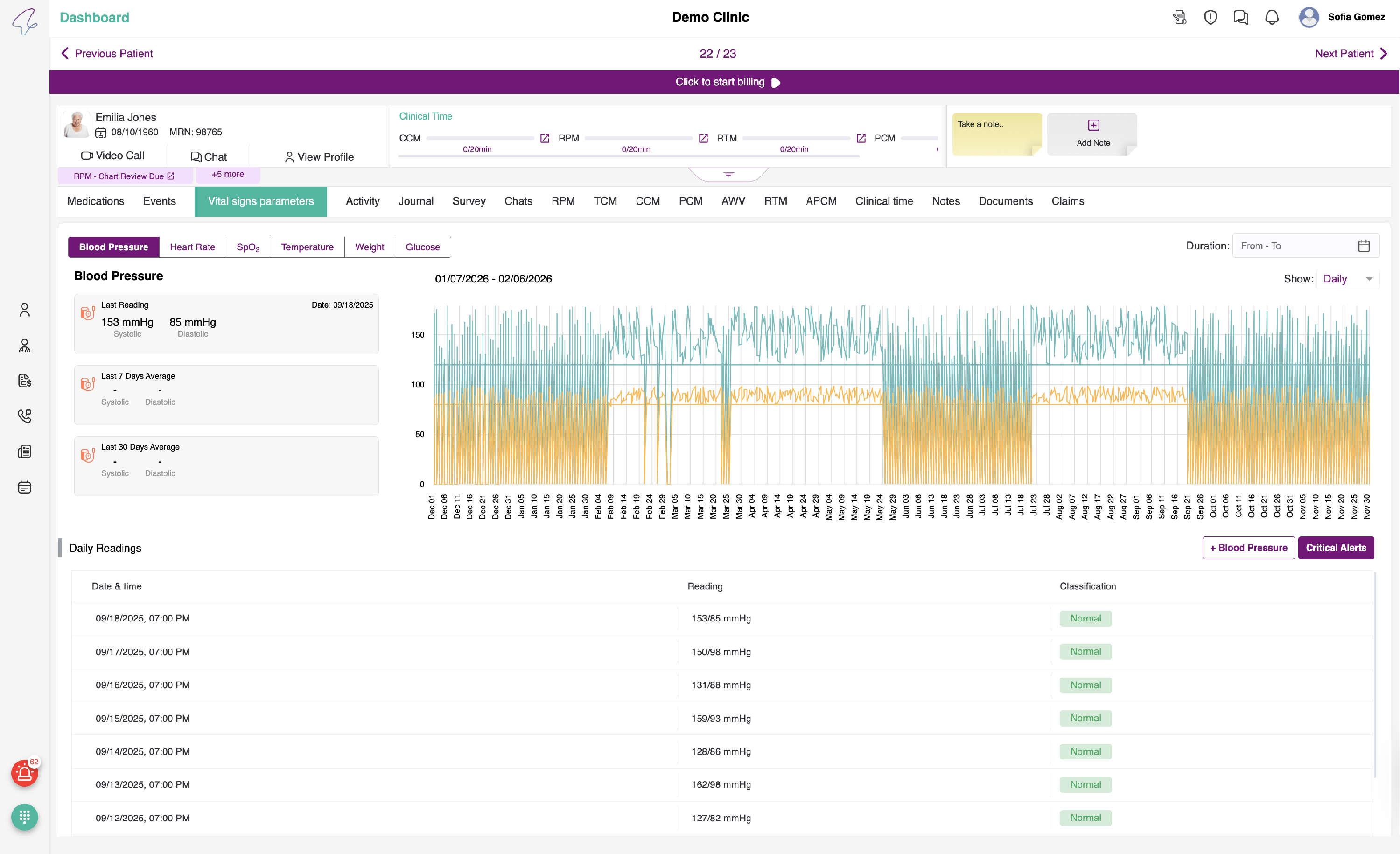Open the chat messages icon in the top bar
1400x854 pixels.
(1241, 18)
